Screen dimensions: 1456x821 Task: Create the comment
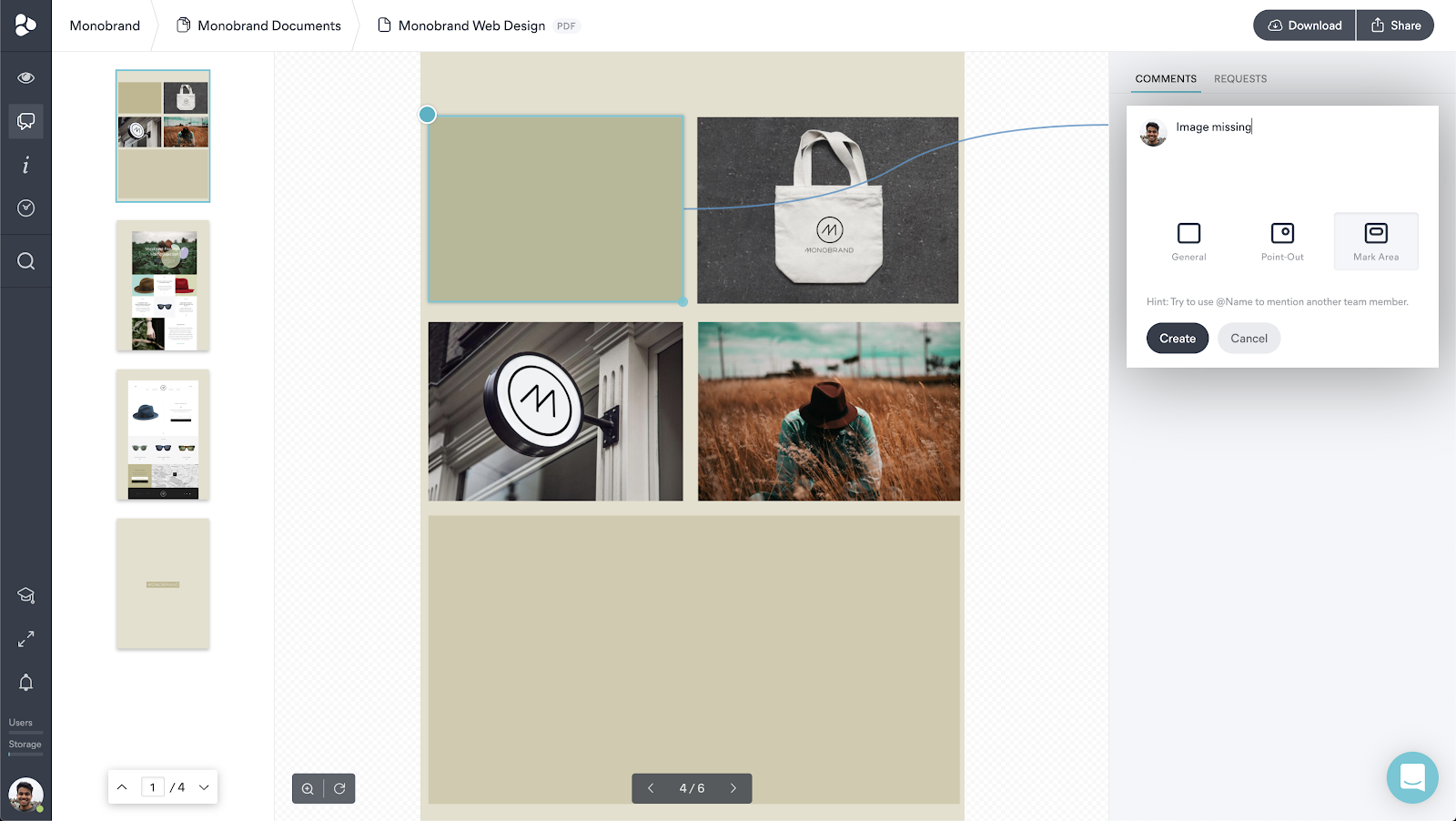point(1178,339)
